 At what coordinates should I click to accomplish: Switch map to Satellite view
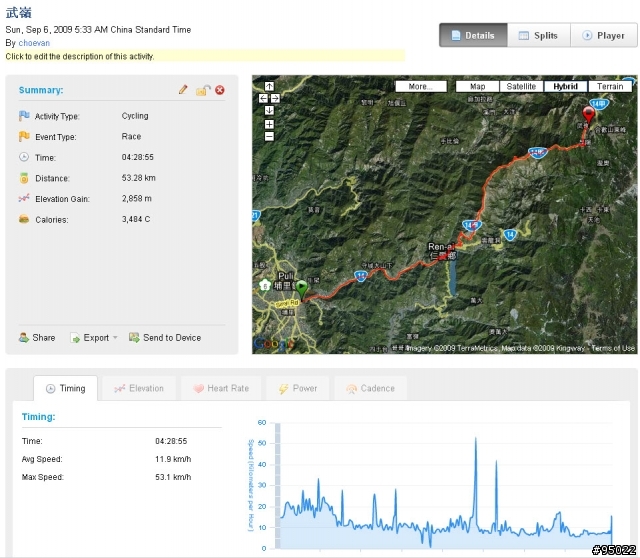click(521, 87)
